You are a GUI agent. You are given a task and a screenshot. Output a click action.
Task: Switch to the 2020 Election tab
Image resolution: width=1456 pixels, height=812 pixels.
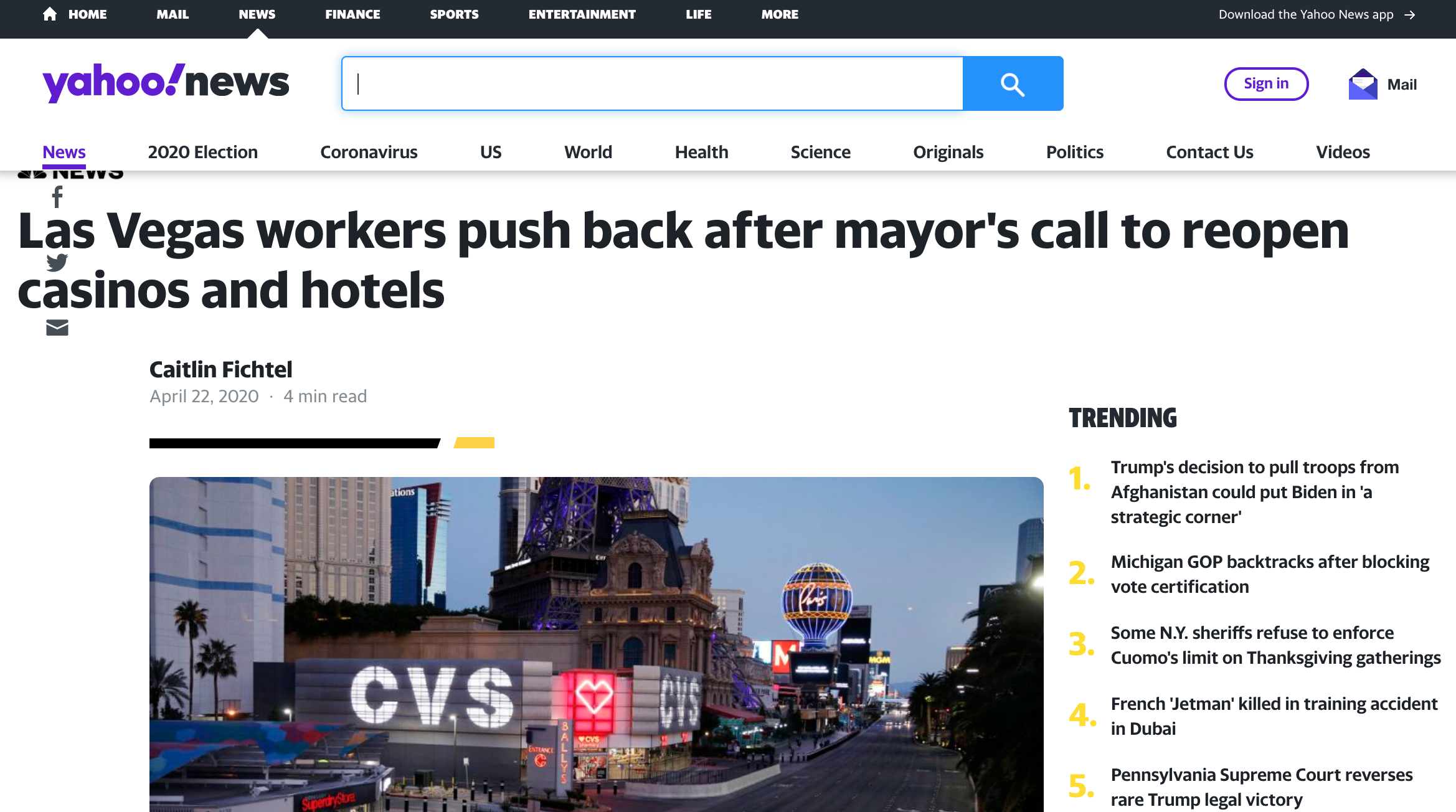[x=202, y=152]
